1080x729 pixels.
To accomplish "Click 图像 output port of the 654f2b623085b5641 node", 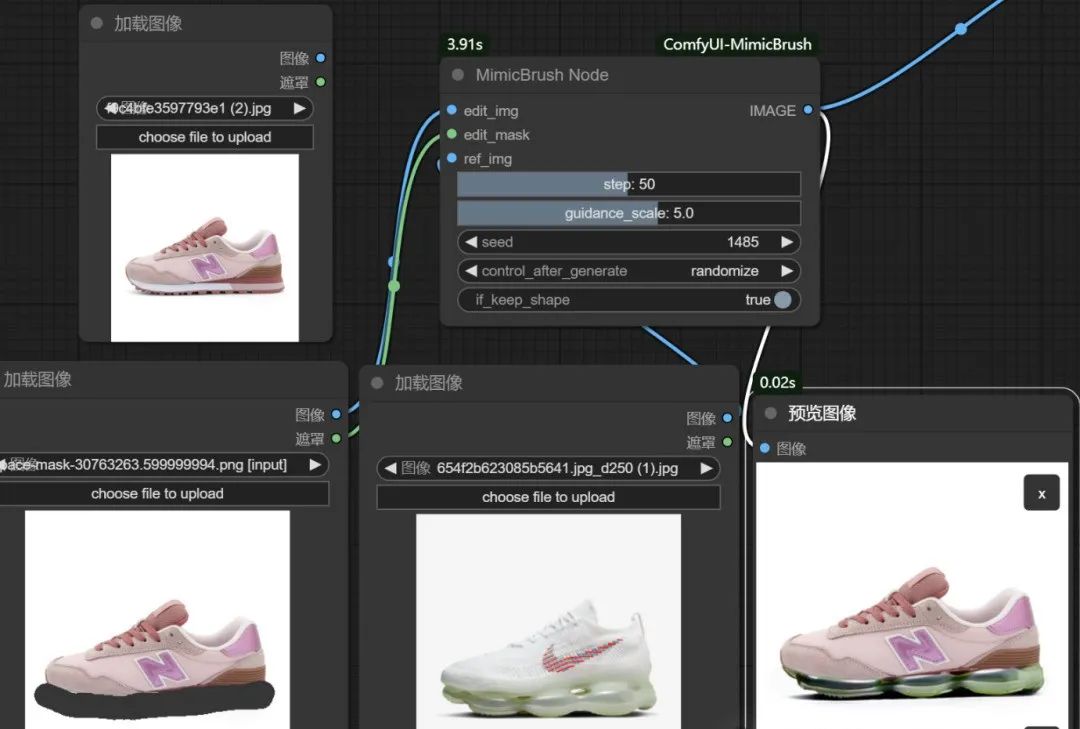I will coord(727,418).
